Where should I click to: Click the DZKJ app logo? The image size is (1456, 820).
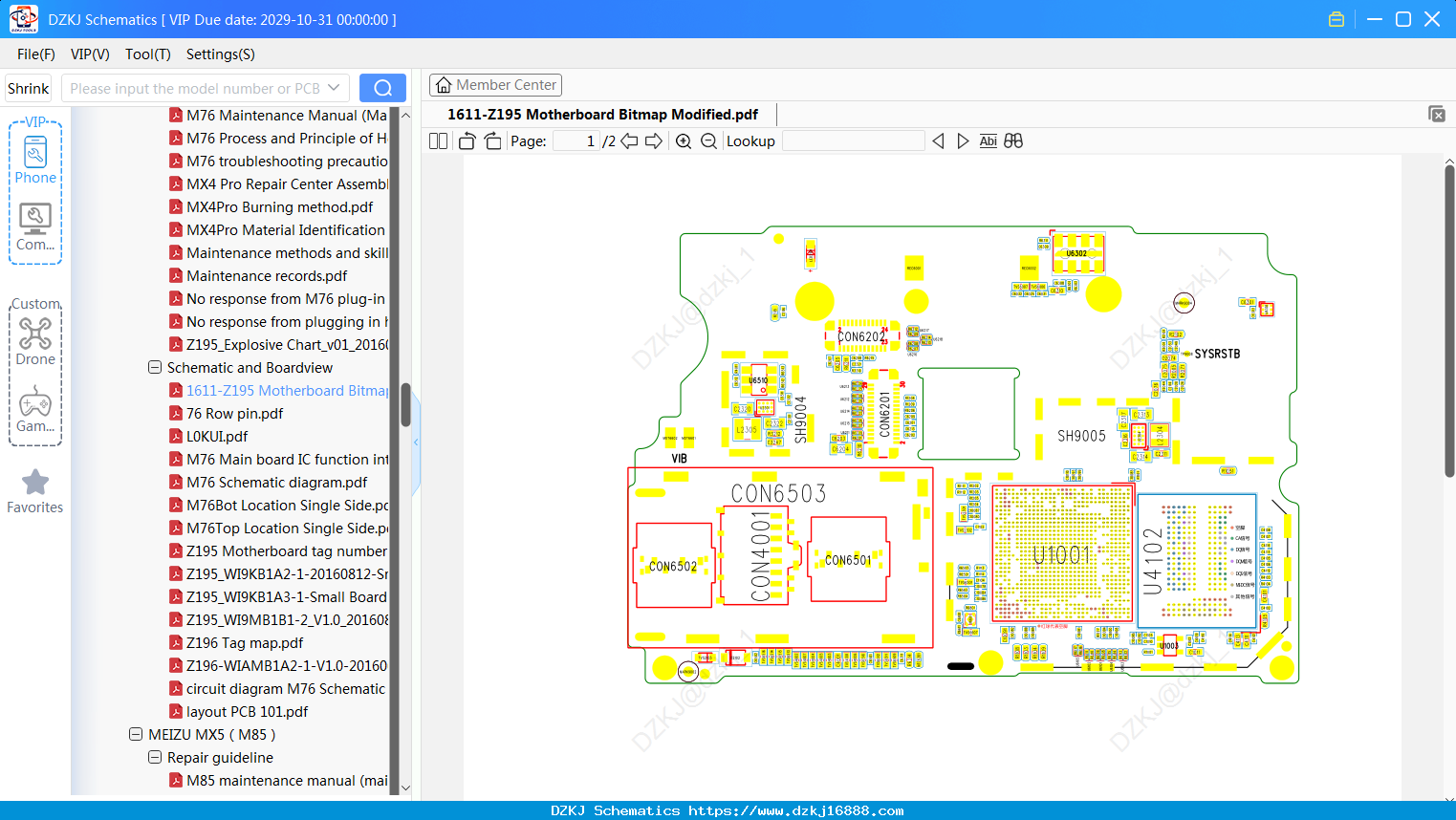(x=23, y=19)
